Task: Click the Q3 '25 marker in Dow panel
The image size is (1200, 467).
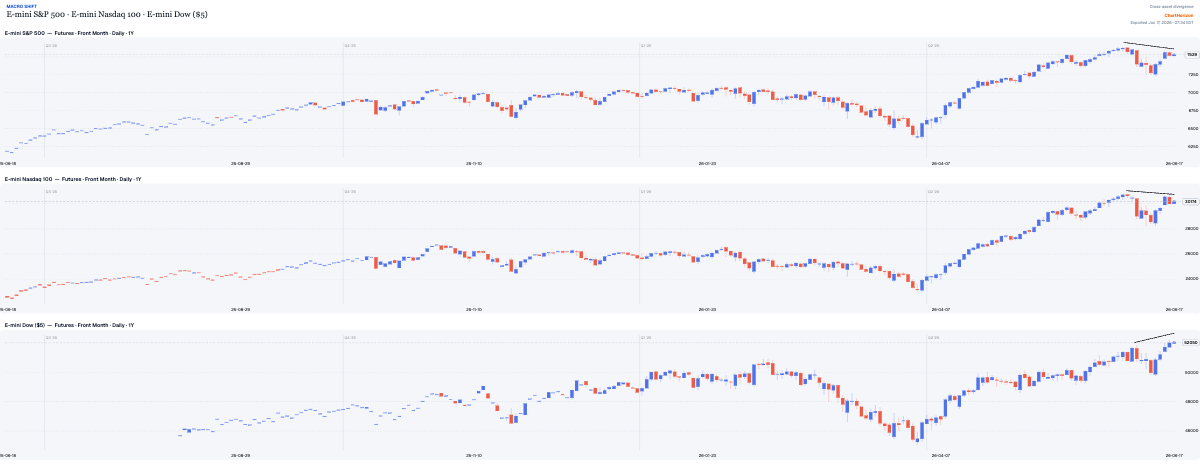Action: pyautogui.click(x=51, y=337)
